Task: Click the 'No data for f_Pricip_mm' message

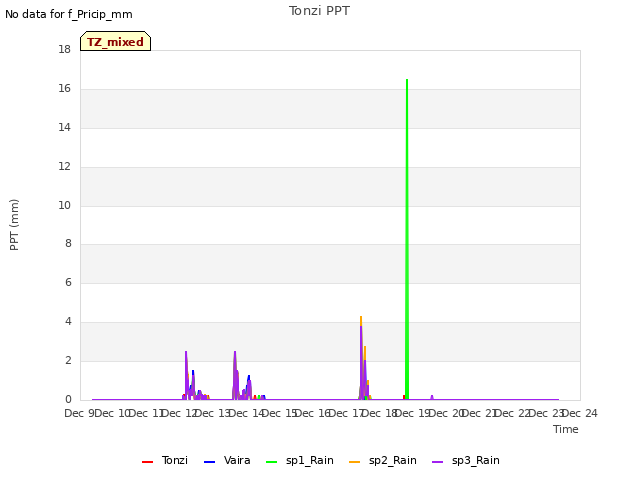Action: click(x=69, y=14)
